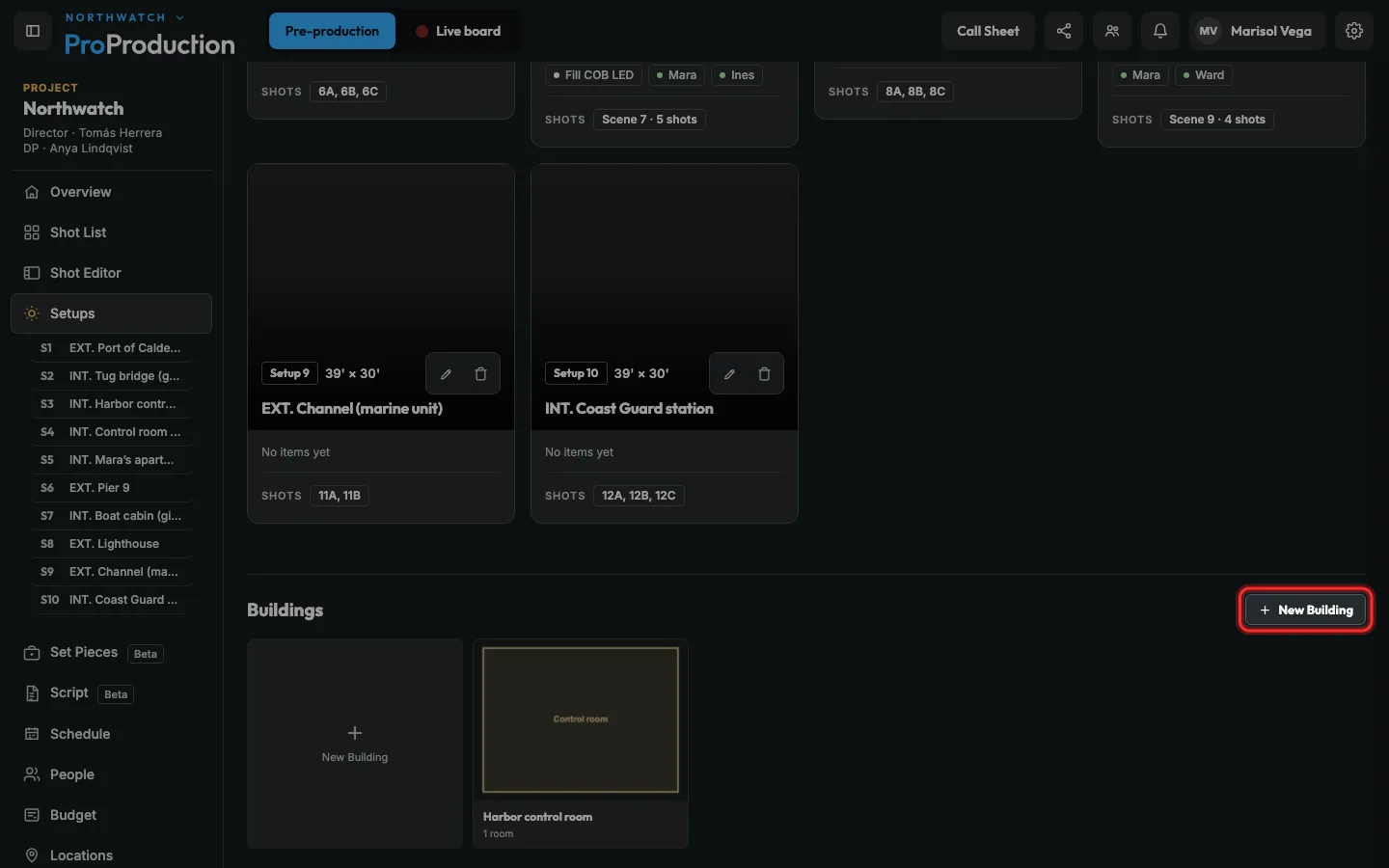Select S7 INT. Boat cabin setup
The height and width of the screenshot is (868, 1389).
click(x=111, y=516)
